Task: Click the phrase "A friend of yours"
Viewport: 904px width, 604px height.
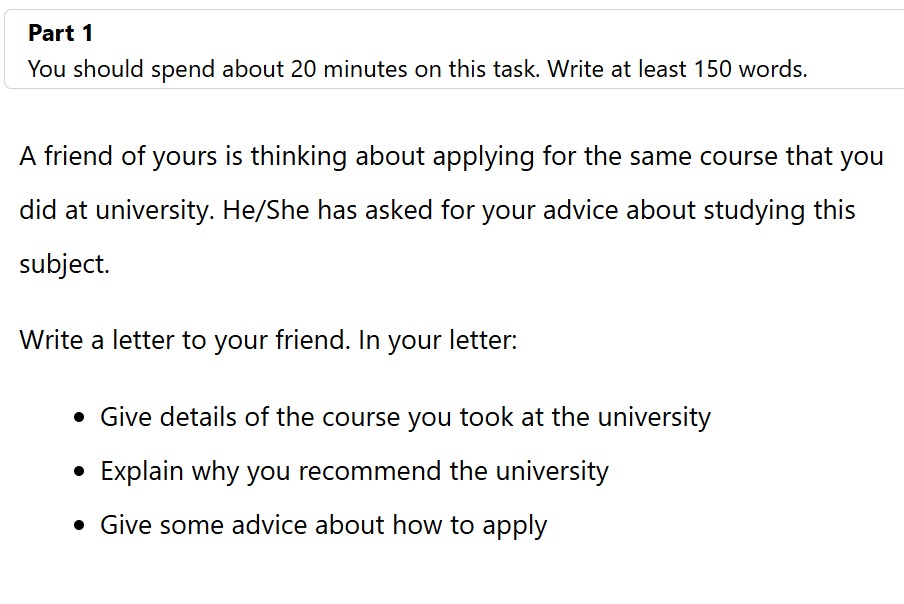Action: coord(111,157)
